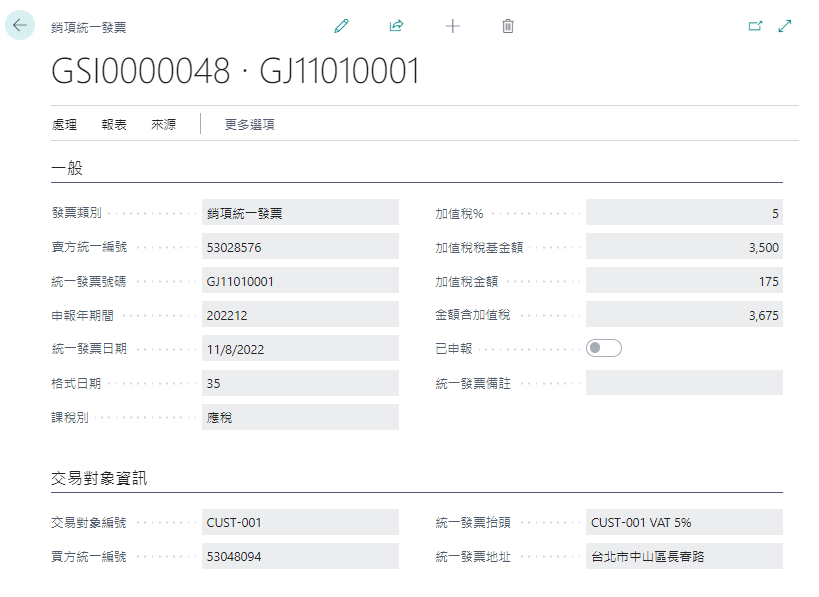
Task: Open the 來源 menu
Action: click(163, 124)
